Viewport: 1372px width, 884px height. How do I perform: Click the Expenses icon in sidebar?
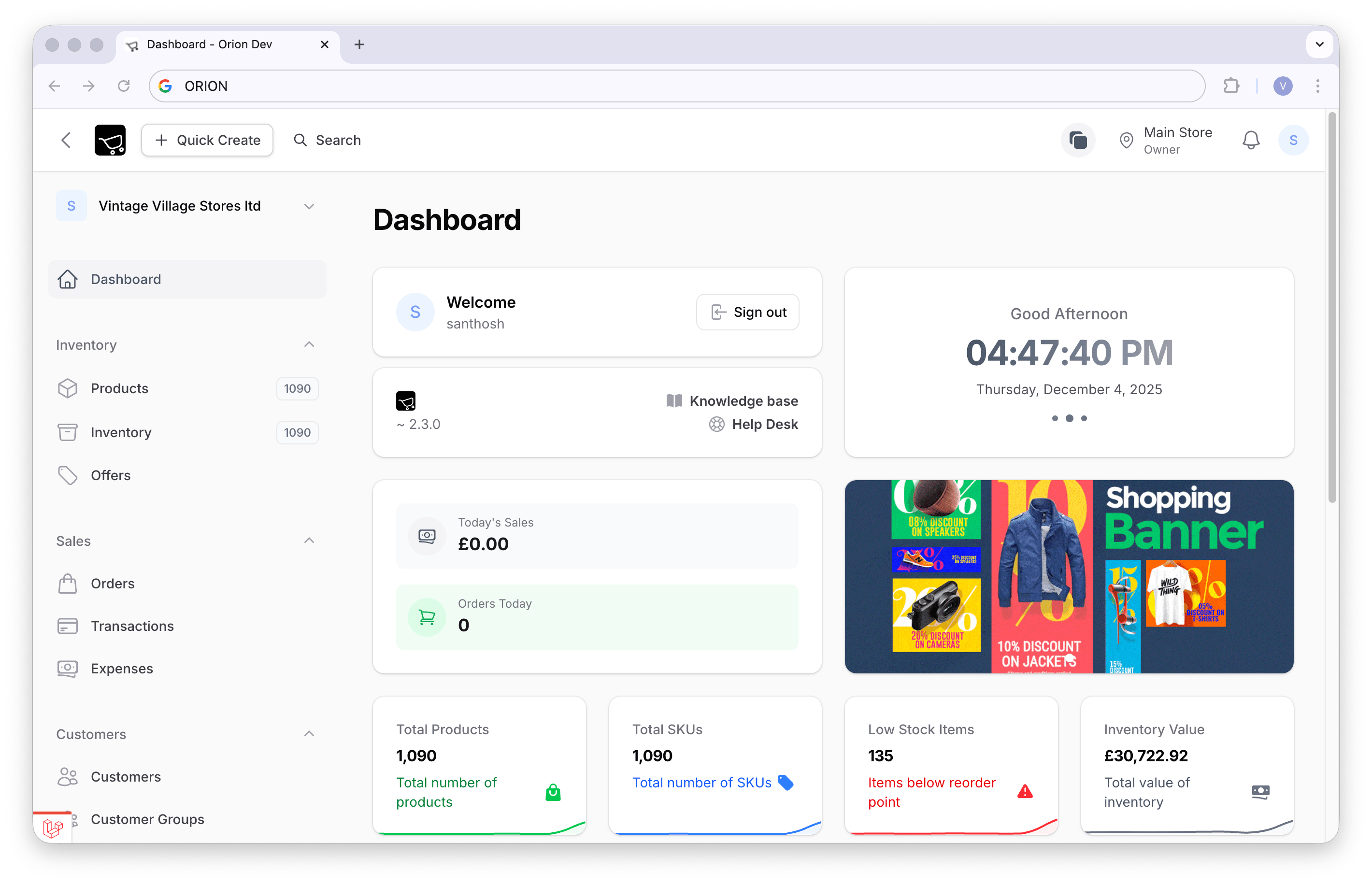click(x=68, y=668)
